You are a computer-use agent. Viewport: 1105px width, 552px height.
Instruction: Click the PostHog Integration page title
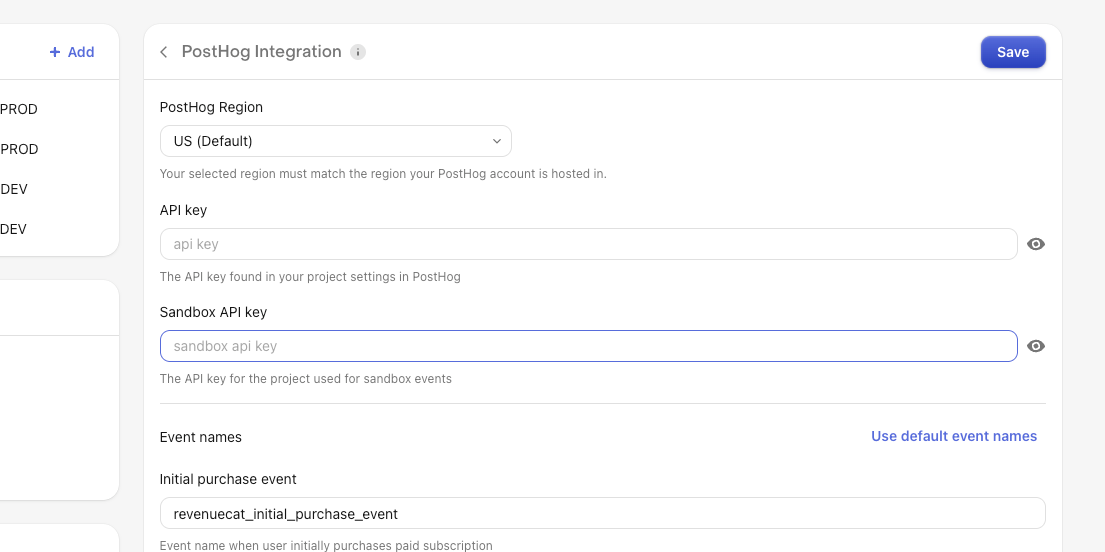click(x=261, y=51)
